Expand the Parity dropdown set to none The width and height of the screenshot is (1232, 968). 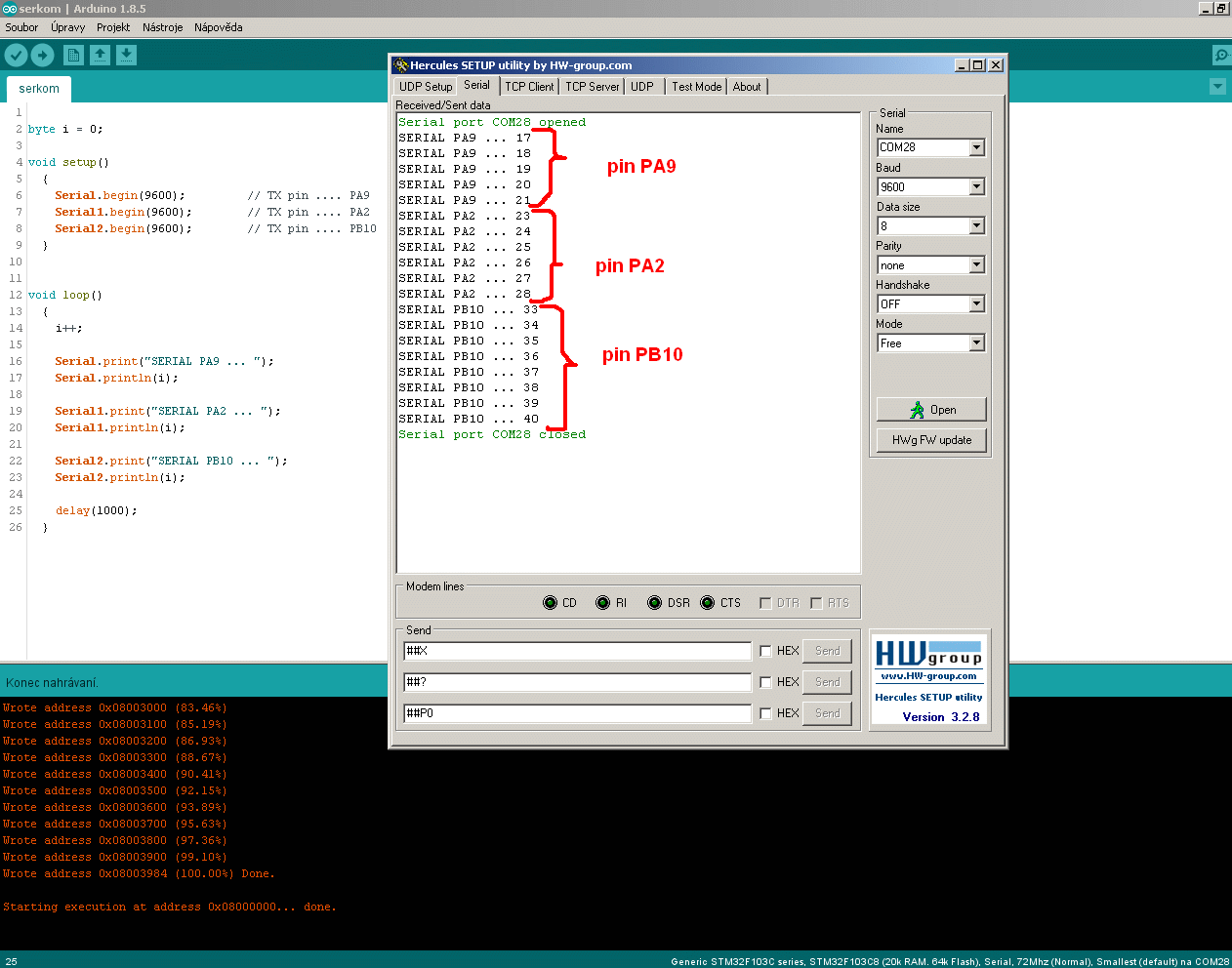[x=976, y=265]
